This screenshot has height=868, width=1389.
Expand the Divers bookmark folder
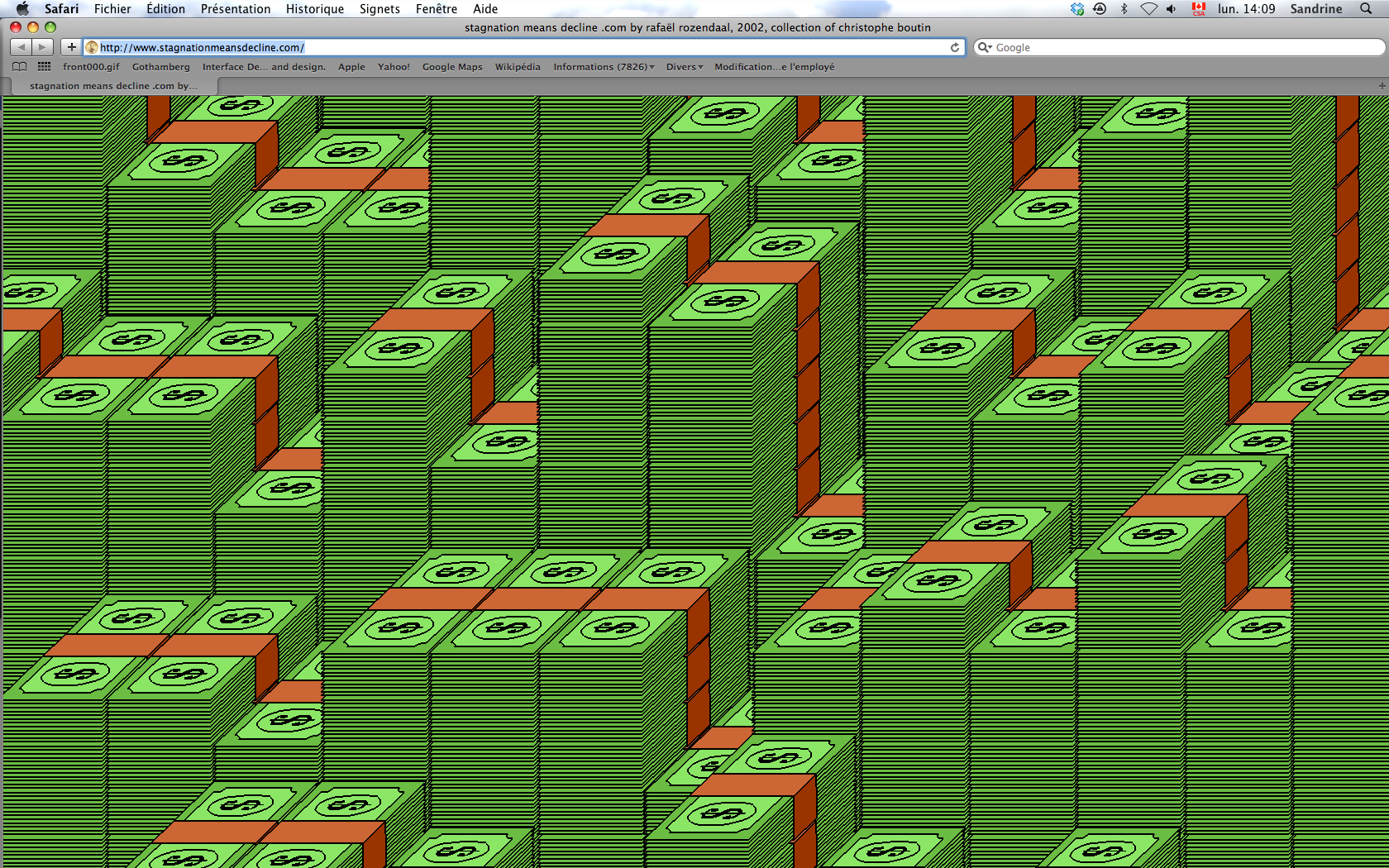pos(685,67)
